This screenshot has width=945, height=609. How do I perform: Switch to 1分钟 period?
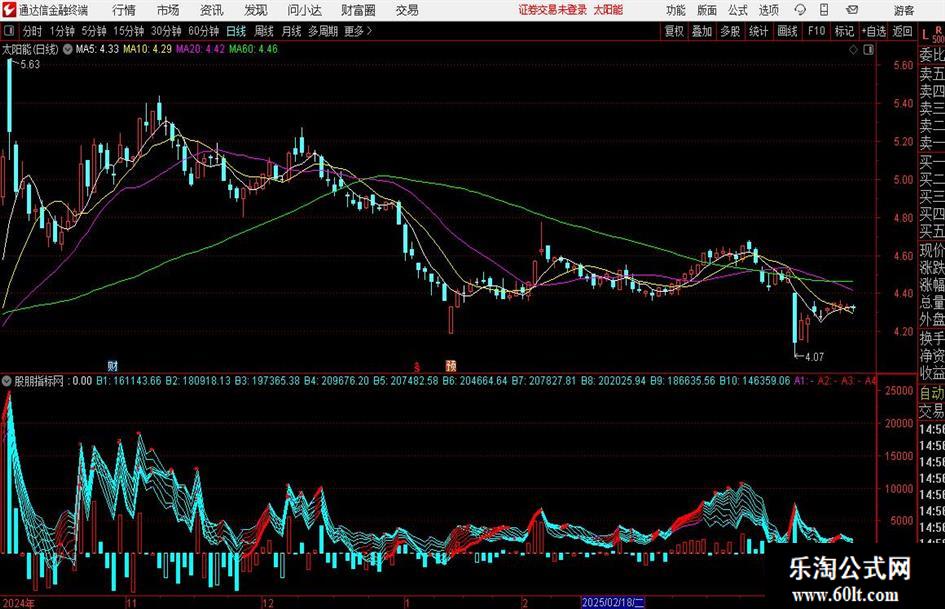pos(62,31)
